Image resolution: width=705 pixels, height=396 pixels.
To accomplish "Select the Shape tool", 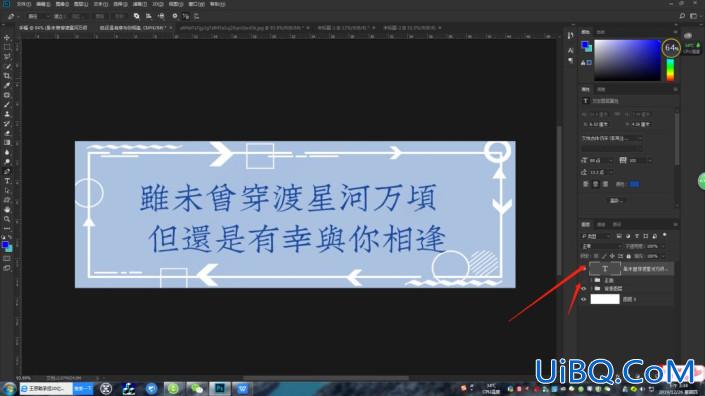I will pyautogui.click(x=7, y=200).
